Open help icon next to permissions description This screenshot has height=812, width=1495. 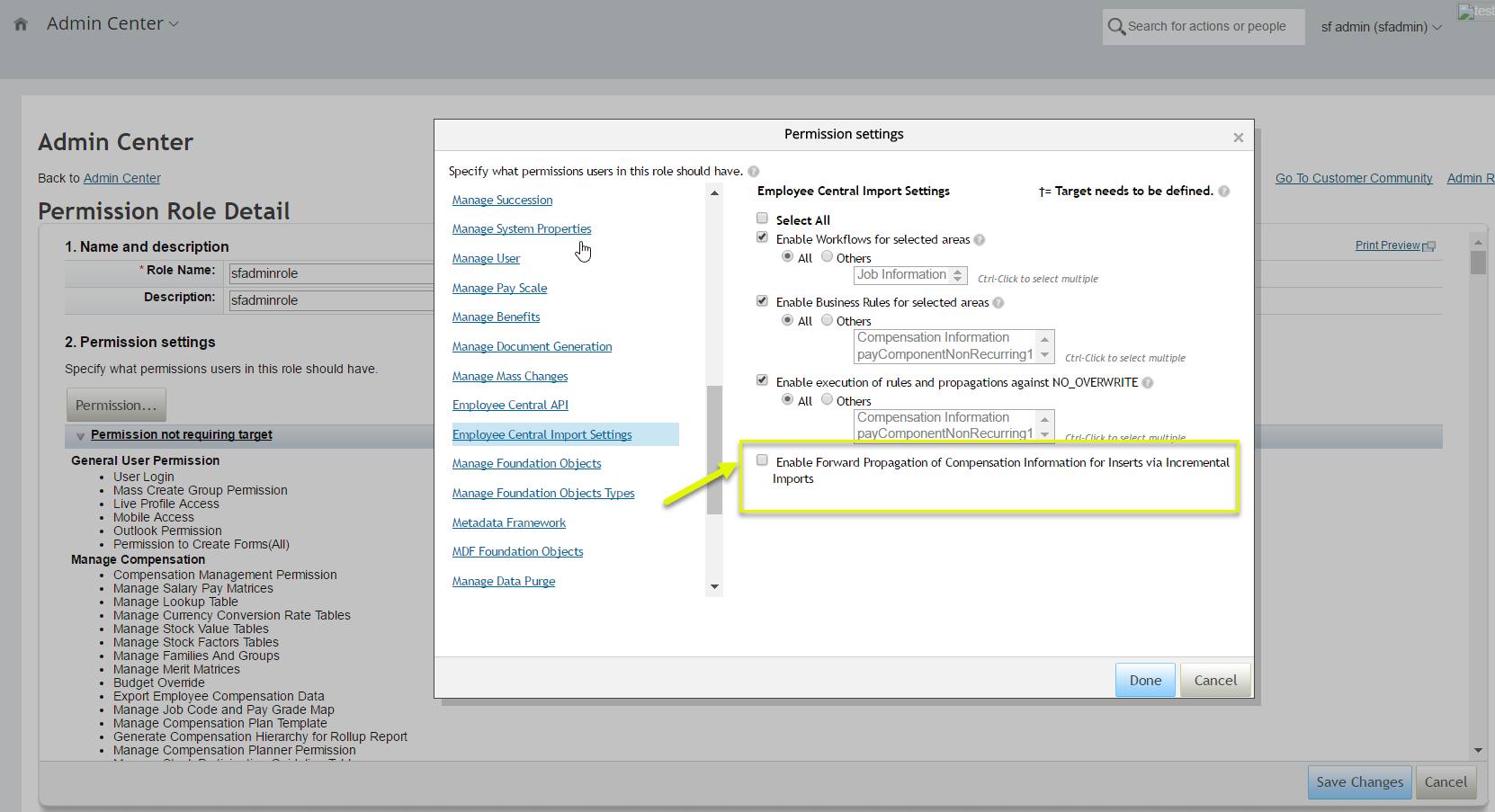pyautogui.click(x=754, y=172)
